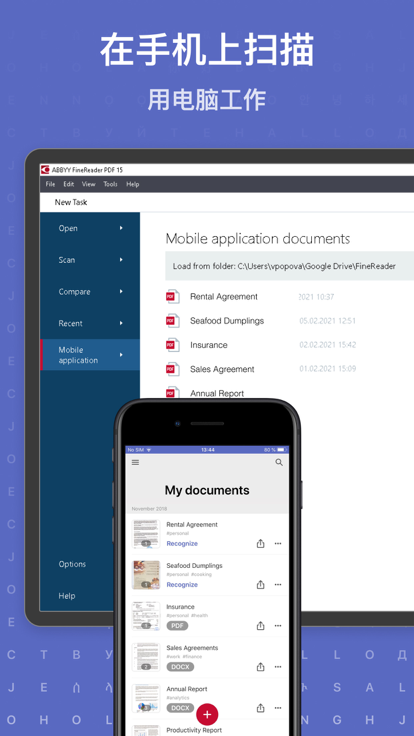Expand the Open submenu arrow
This screenshot has height=736, width=414.
(x=121, y=228)
